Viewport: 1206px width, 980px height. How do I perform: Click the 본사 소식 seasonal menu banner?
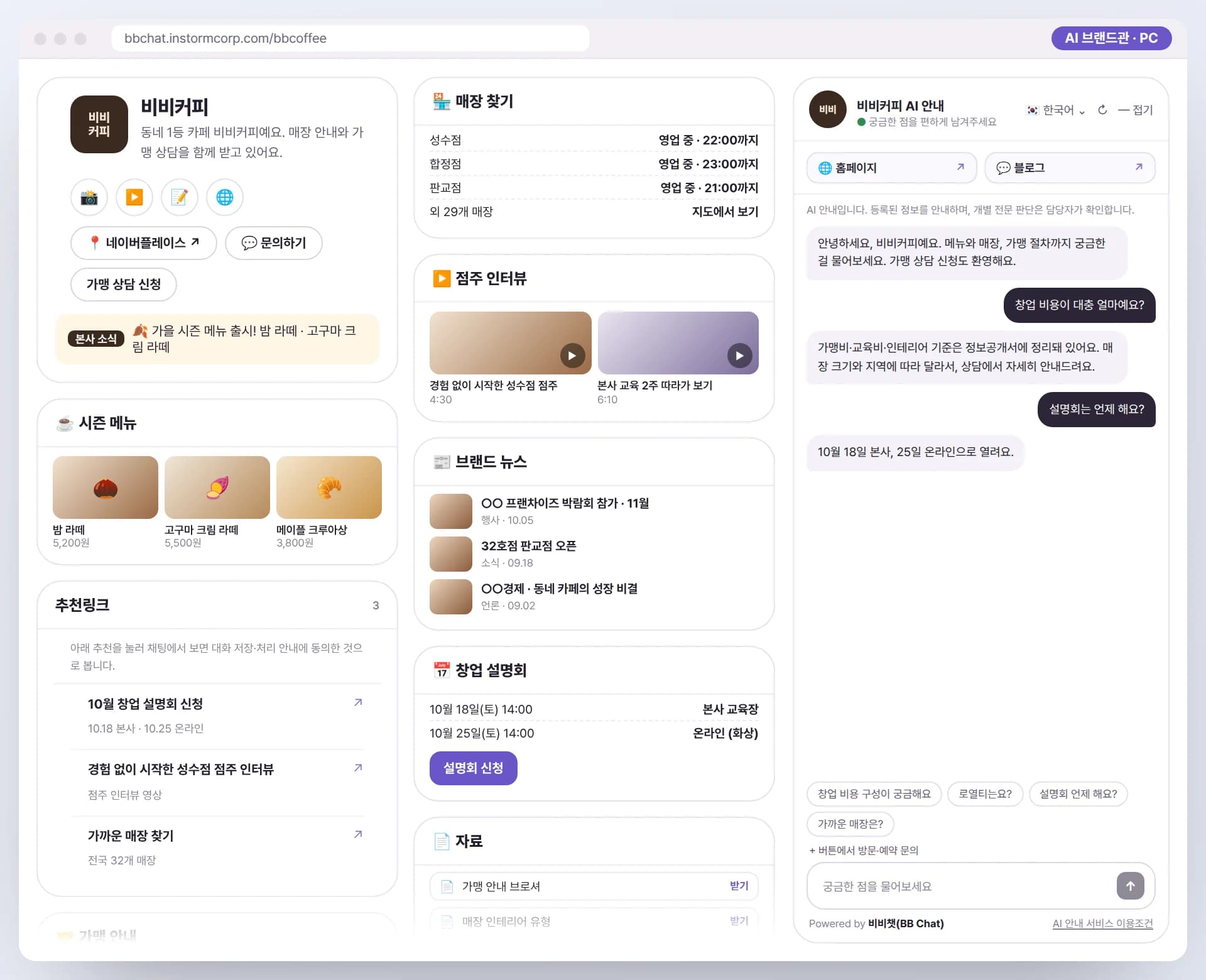point(217,339)
